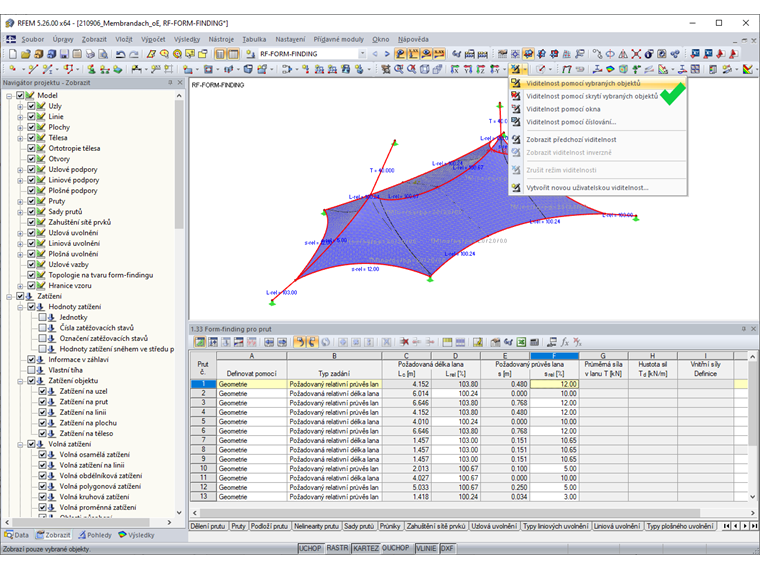760x570 pixels.
Task: Switch navigator to Pohledy tab
Action: 95,535
